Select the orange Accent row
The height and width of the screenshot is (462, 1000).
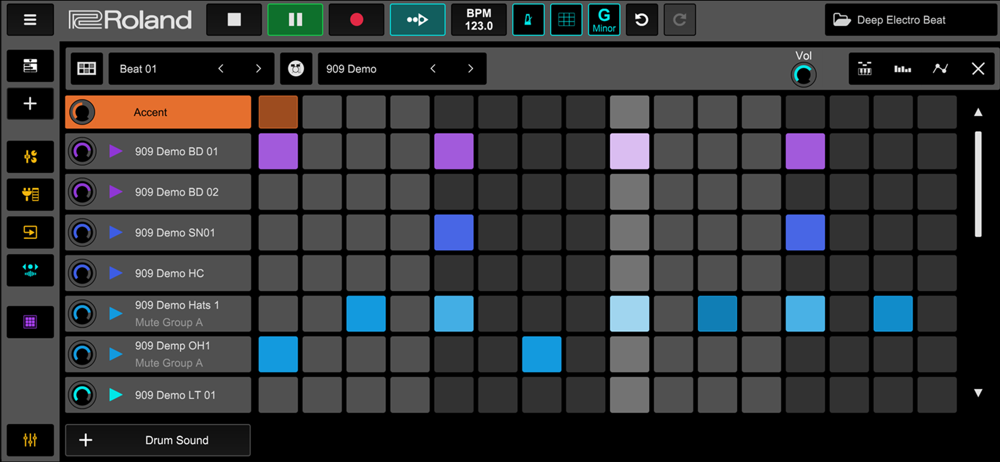[x=158, y=112]
